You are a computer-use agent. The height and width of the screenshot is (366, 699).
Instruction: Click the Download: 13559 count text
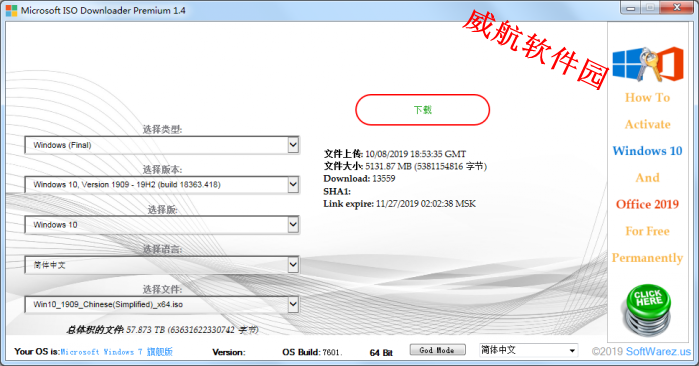(359, 179)
